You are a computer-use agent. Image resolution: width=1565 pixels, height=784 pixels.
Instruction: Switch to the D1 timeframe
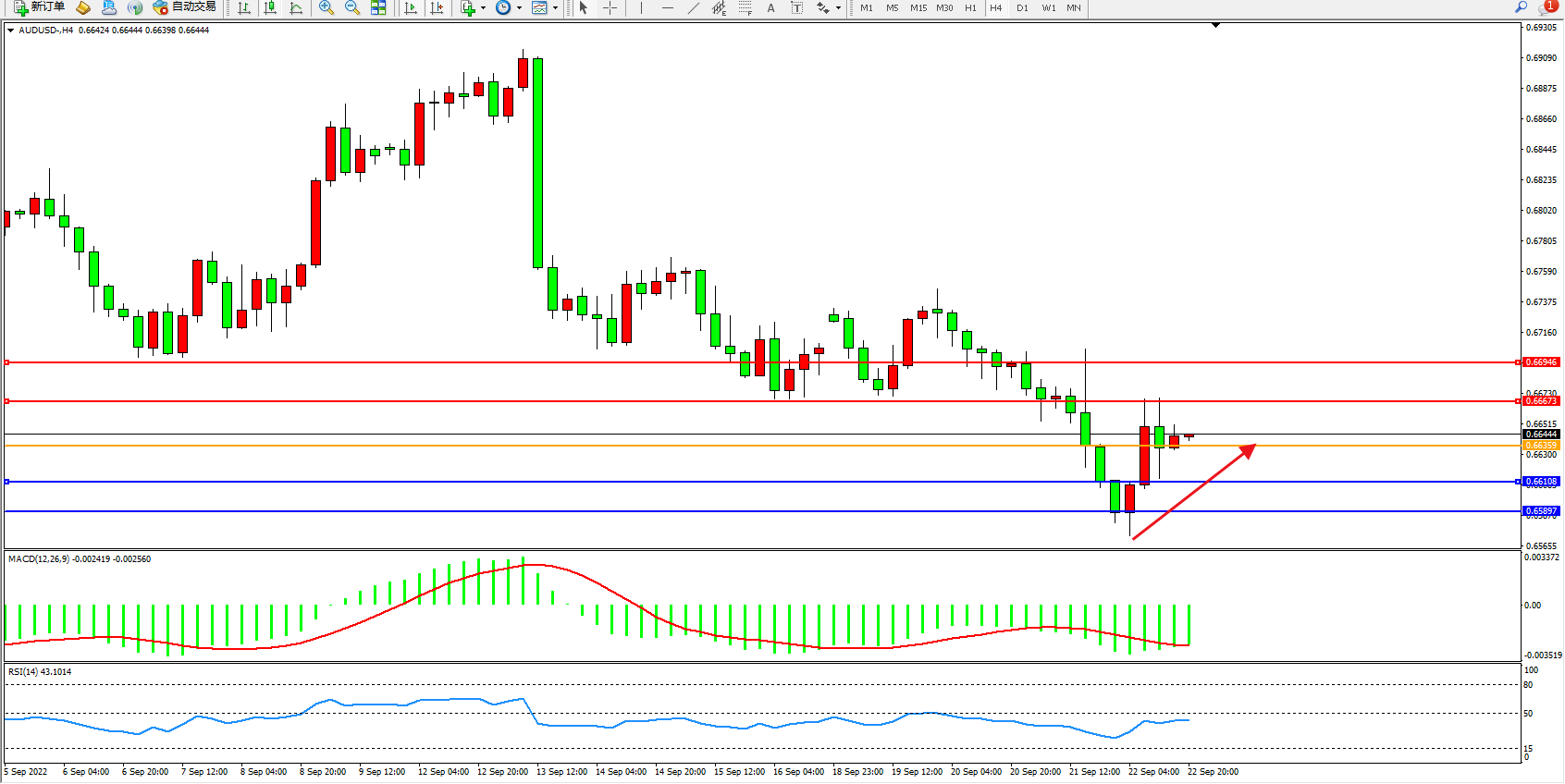[1022, 7]
